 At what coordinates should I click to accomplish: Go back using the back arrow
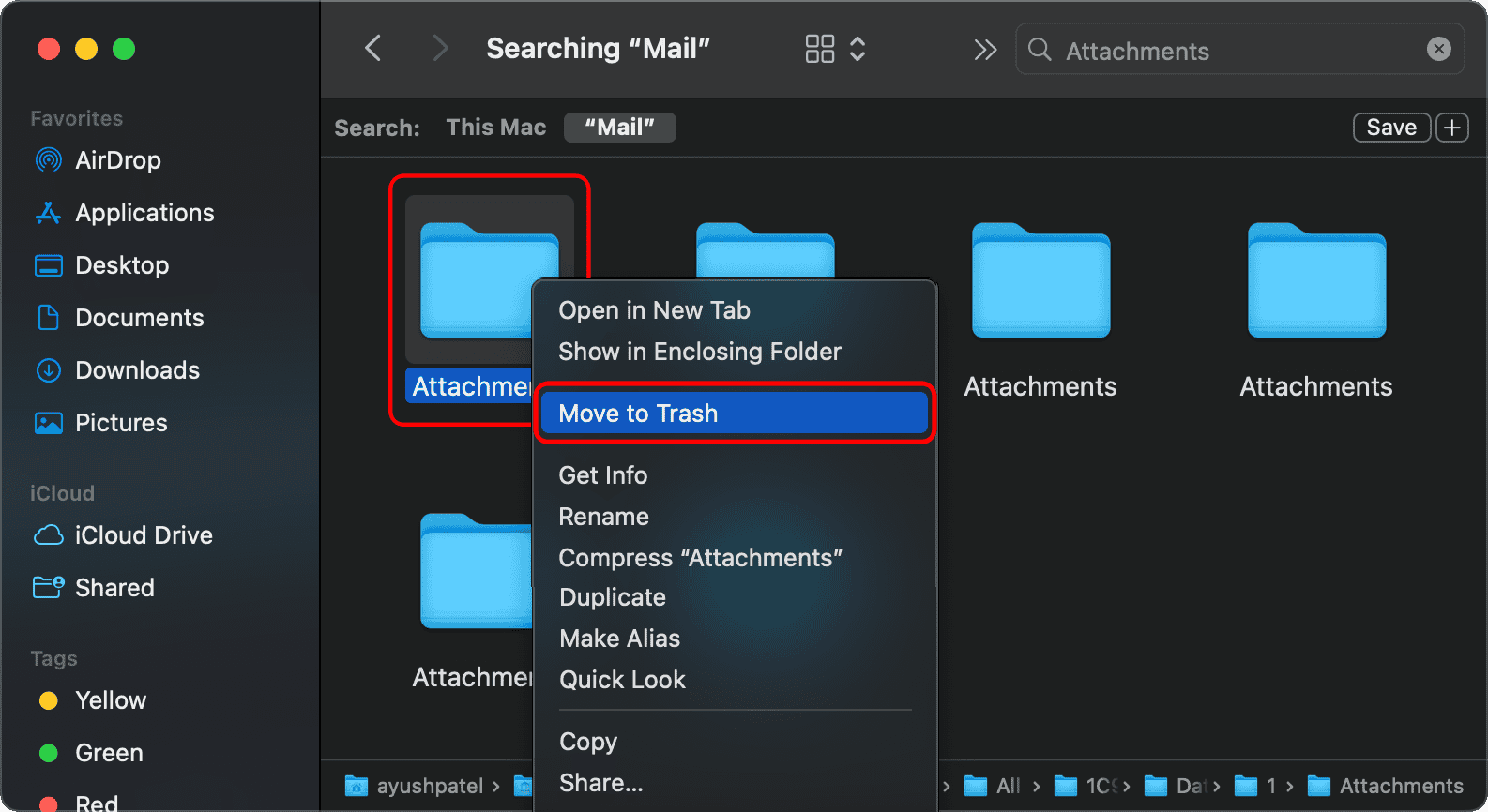[373, 49]
